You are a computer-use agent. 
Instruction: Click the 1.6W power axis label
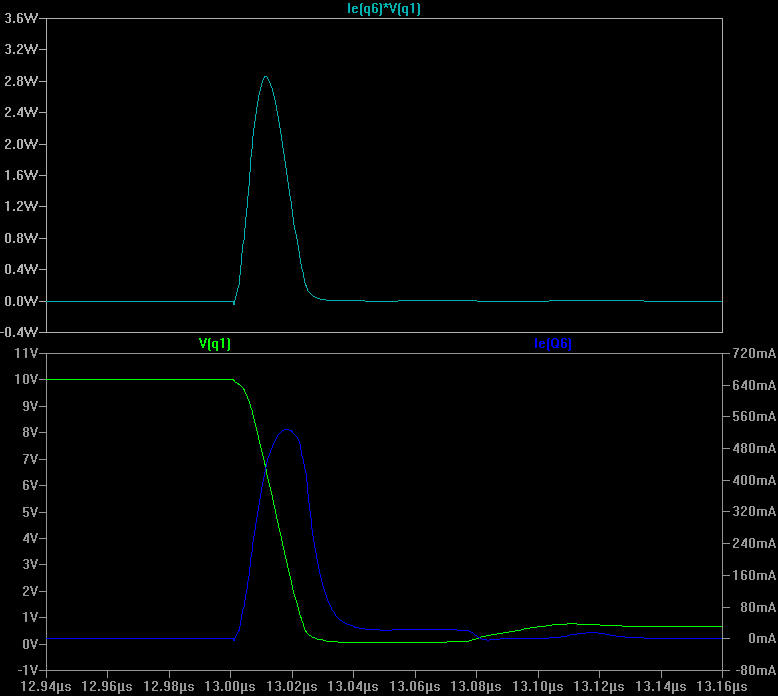[20, 175]
